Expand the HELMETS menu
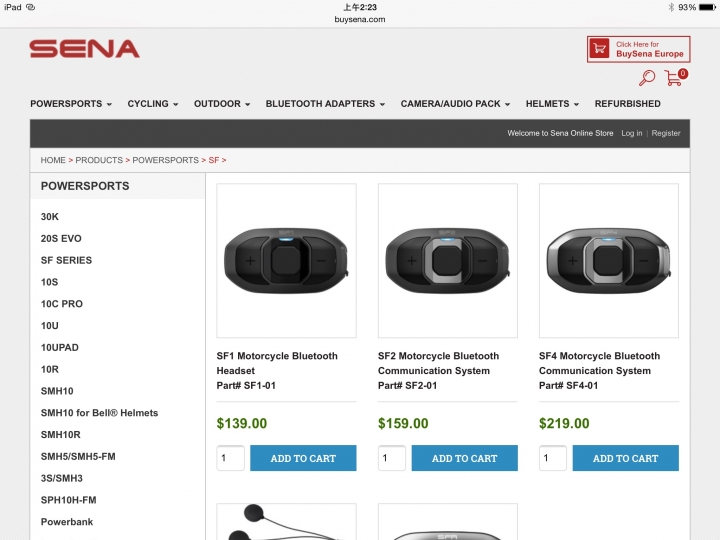Image resolution: width=720 pixels, height=540 pixels. pos(552,104)
